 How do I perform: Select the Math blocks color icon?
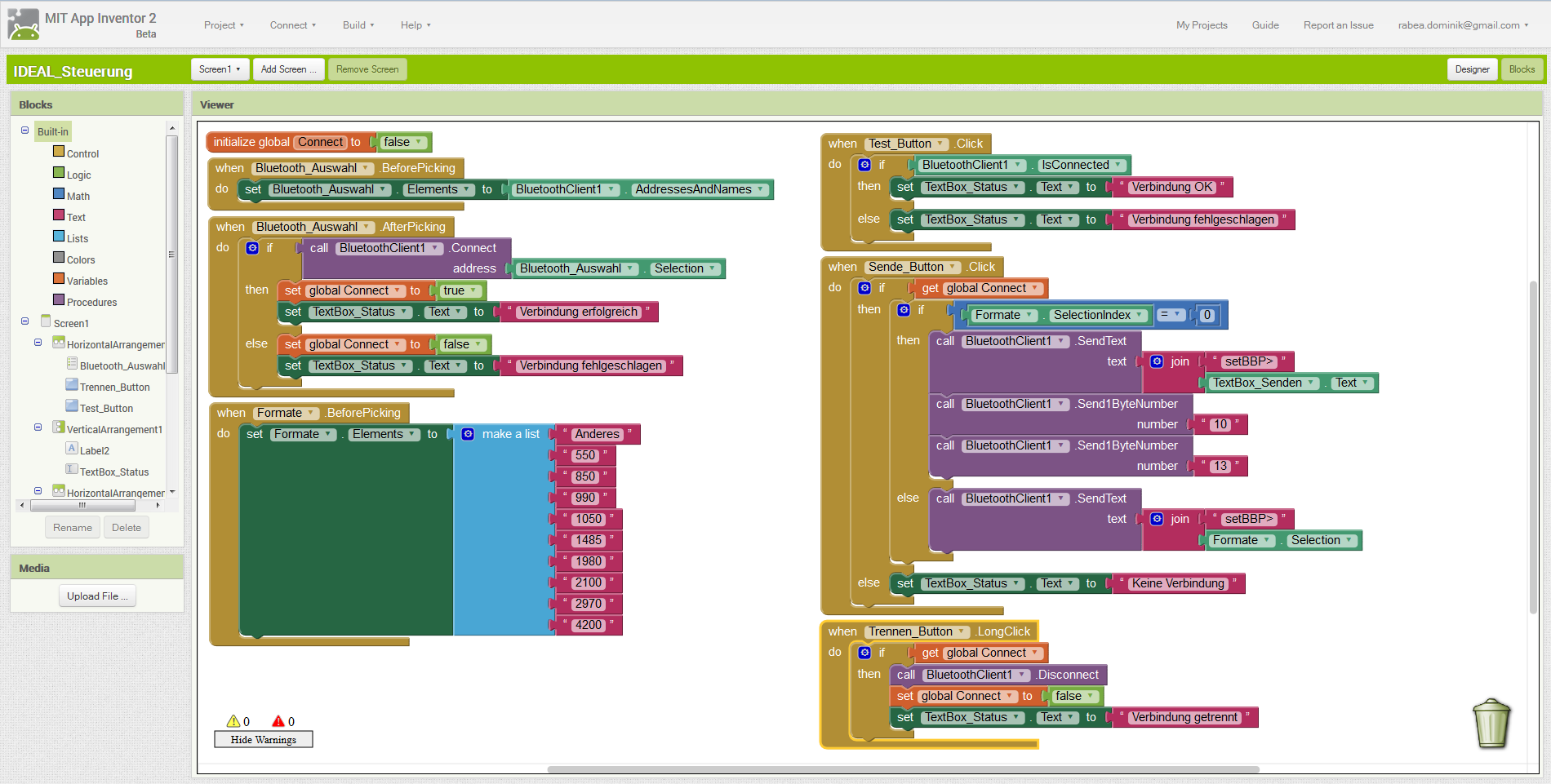click(x=59, y=193)
